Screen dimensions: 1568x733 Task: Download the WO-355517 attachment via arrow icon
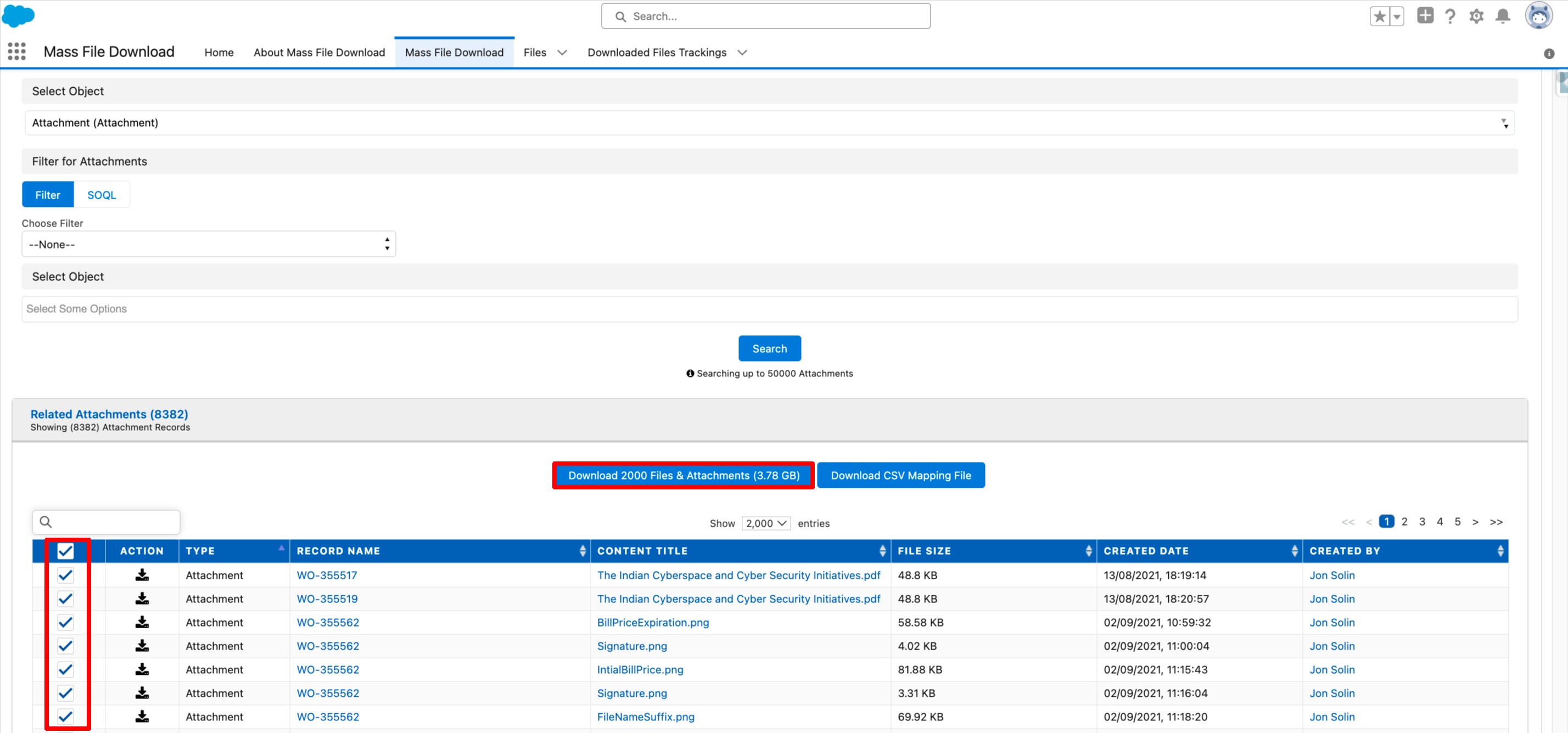(x=142, y=575)
